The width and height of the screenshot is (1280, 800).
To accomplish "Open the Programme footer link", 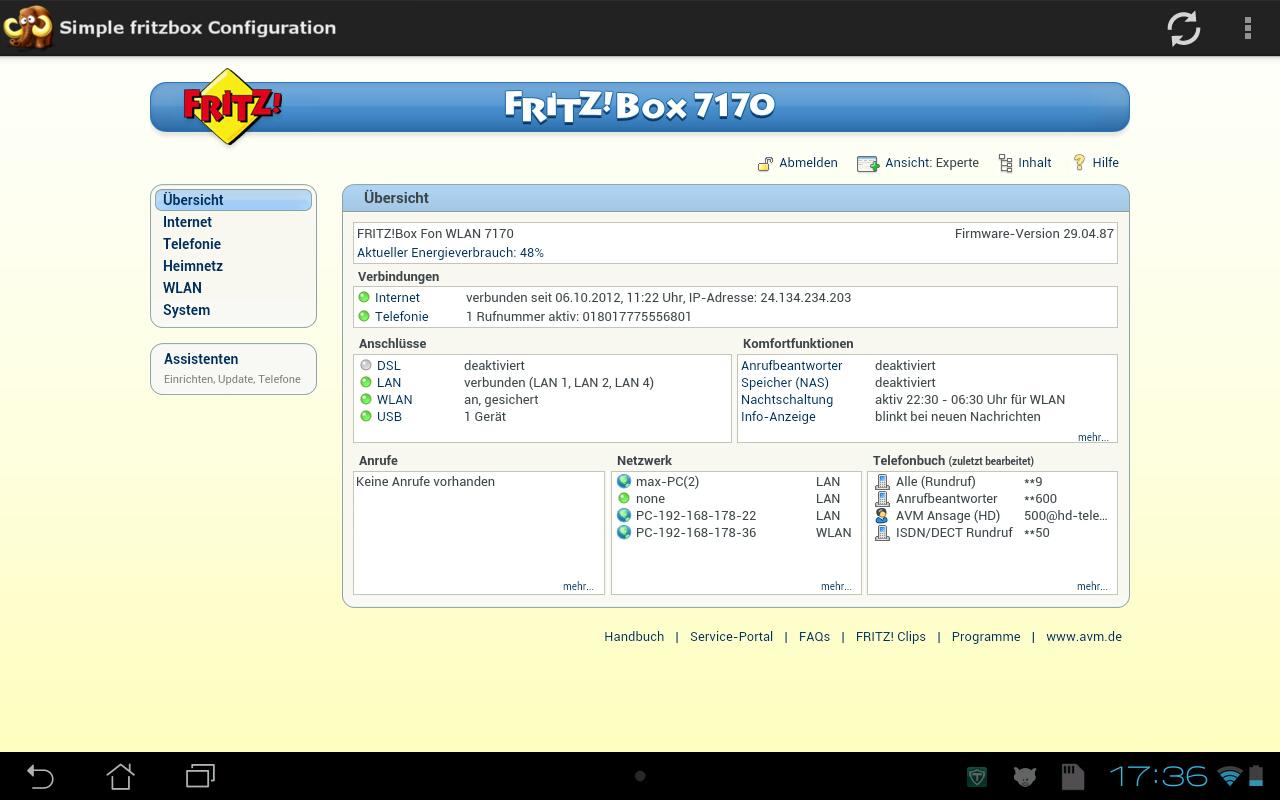I will pyautogui.click(x=986, y=637).
